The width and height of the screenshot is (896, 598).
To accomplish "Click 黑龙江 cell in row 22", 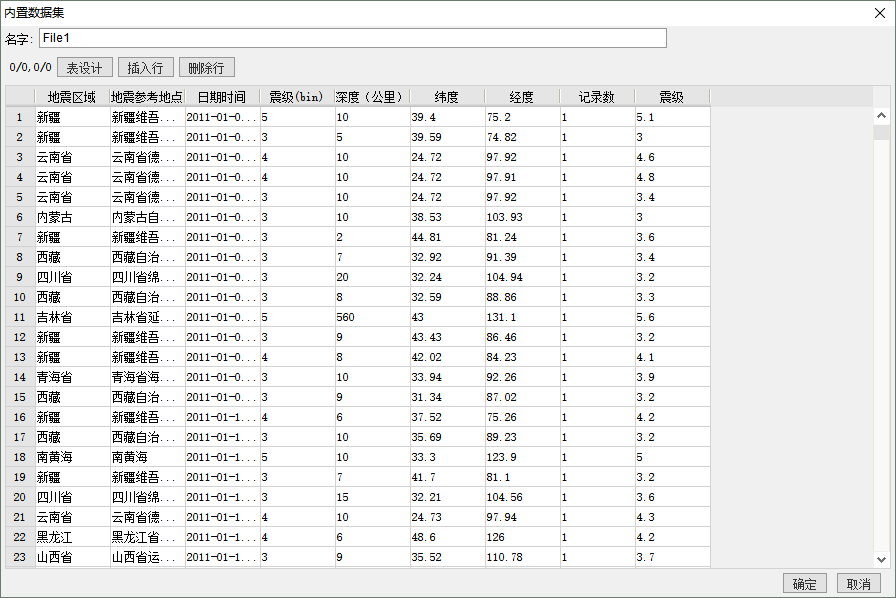I will point(72,537).
